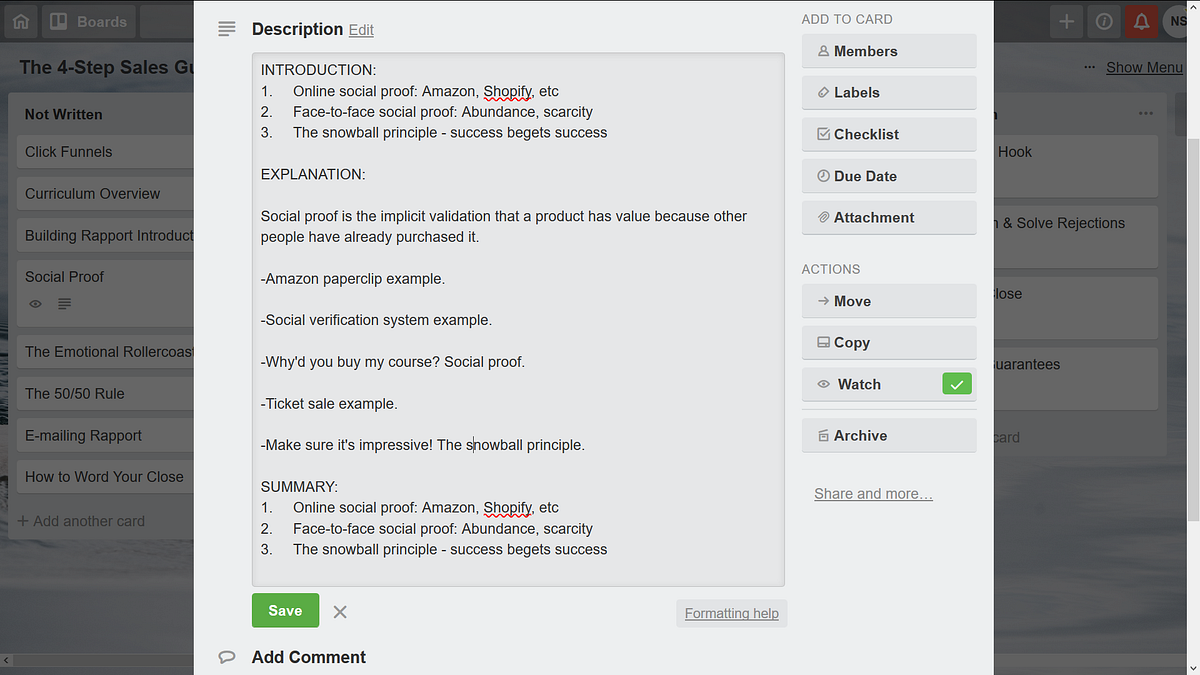Click the Move action
The width and height of the screenshot is (1200, 675).
[x=888, y=301]
